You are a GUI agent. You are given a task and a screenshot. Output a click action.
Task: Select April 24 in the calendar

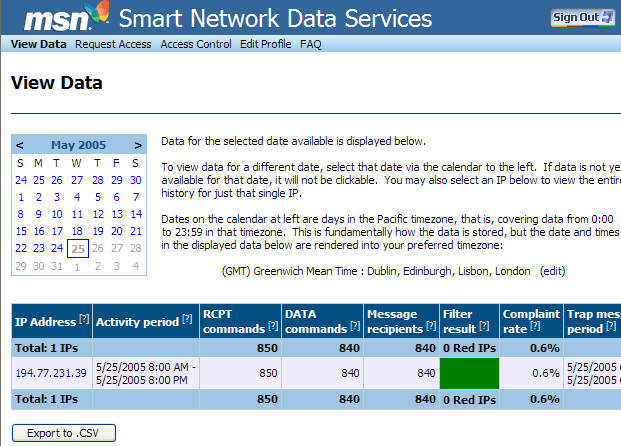tap(21, 180)
